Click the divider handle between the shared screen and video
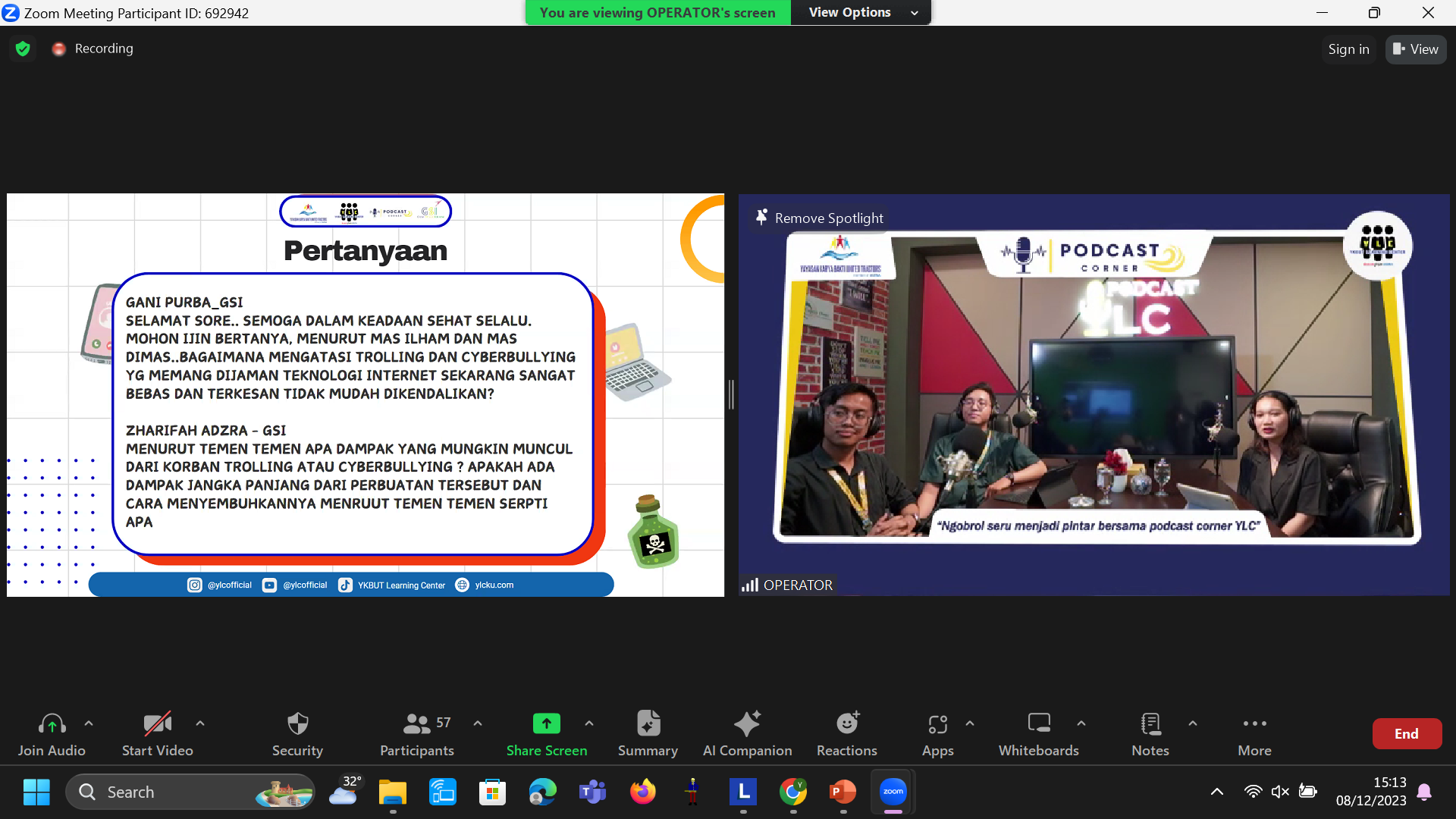This screenshot has height=819, width=1456. [731, 394]
